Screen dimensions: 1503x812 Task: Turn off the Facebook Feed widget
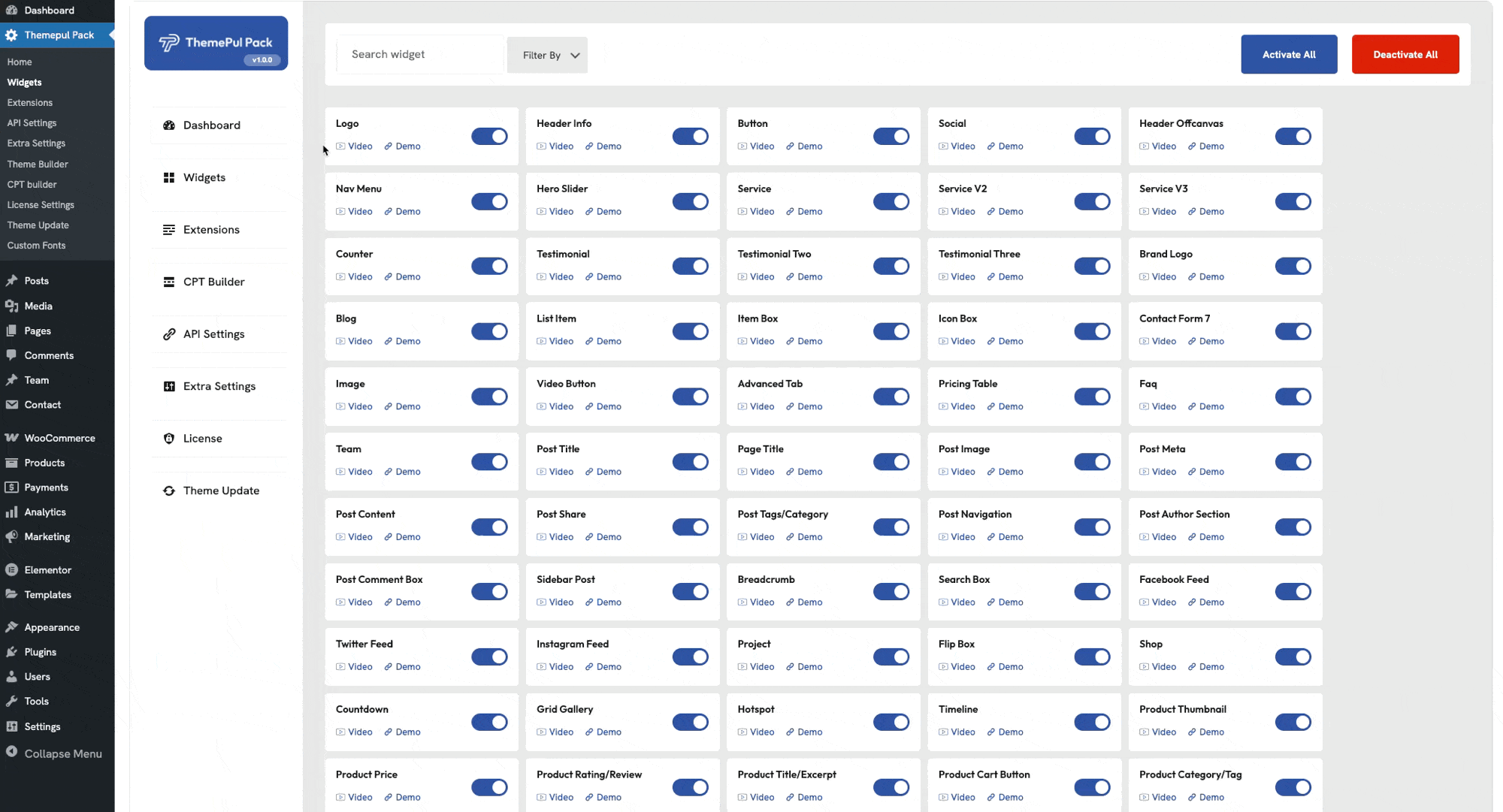(1293, 592)
